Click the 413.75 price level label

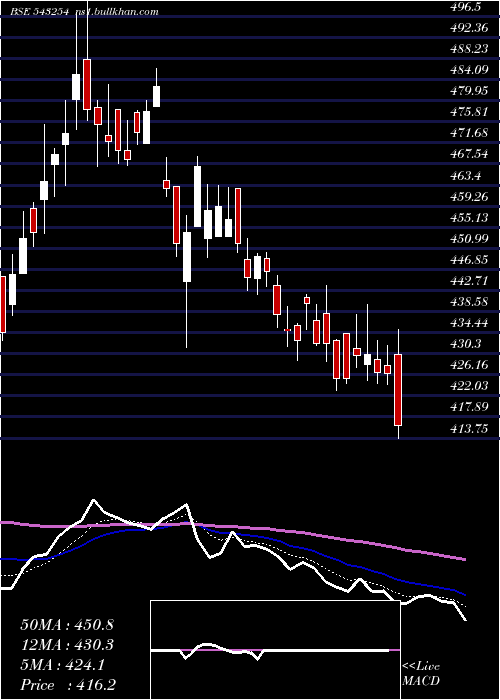pos(469,429)
